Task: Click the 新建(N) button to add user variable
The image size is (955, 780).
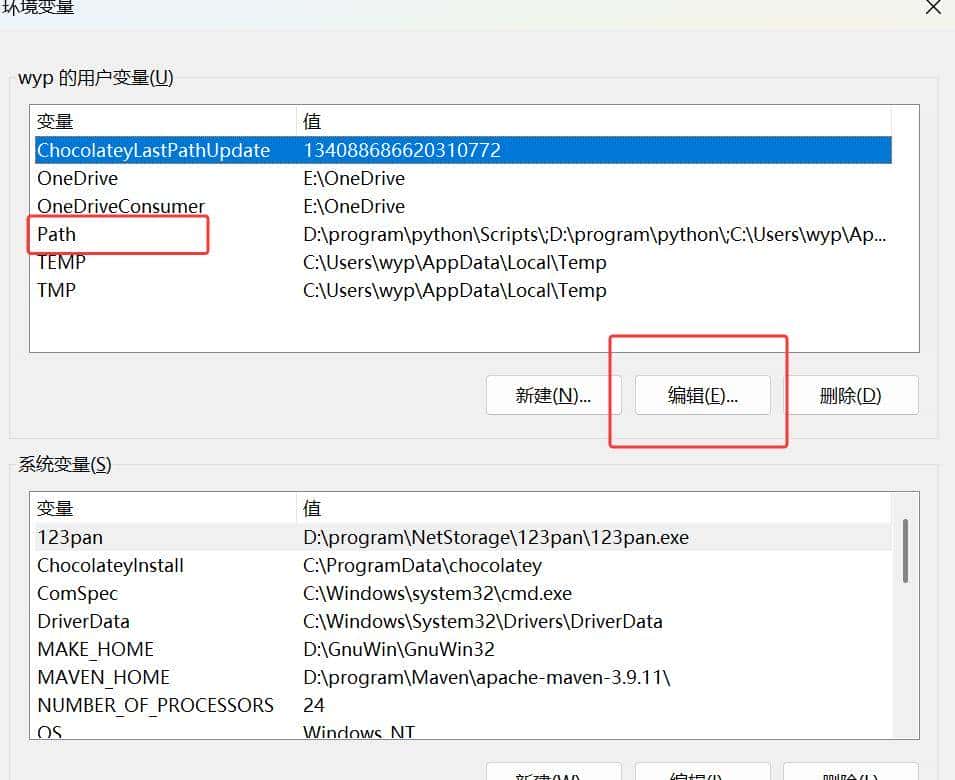Action: point(553,395)
